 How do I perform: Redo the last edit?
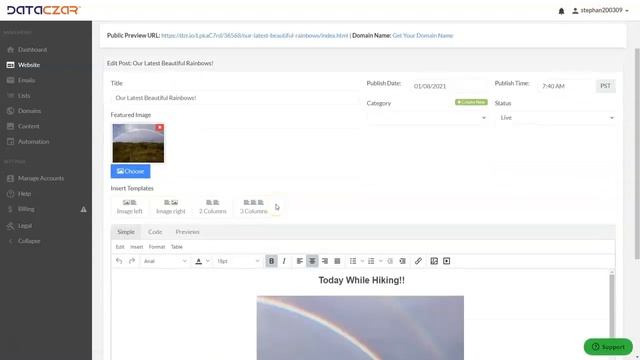tap(132, 261)
